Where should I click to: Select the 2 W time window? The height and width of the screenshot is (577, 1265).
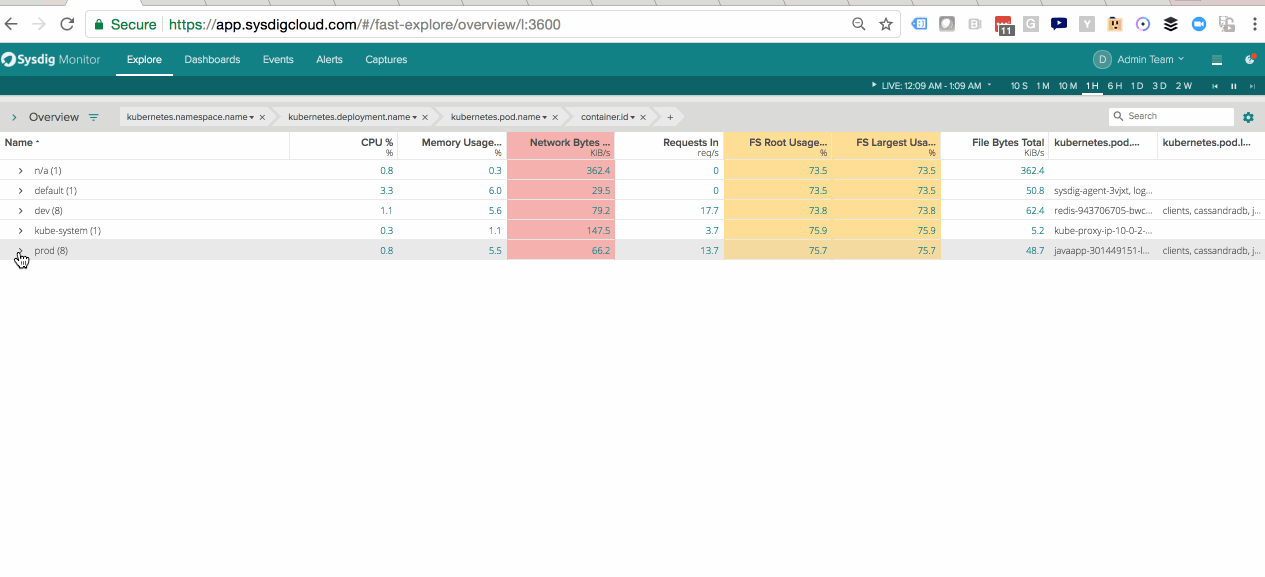tap(1184, 86)
